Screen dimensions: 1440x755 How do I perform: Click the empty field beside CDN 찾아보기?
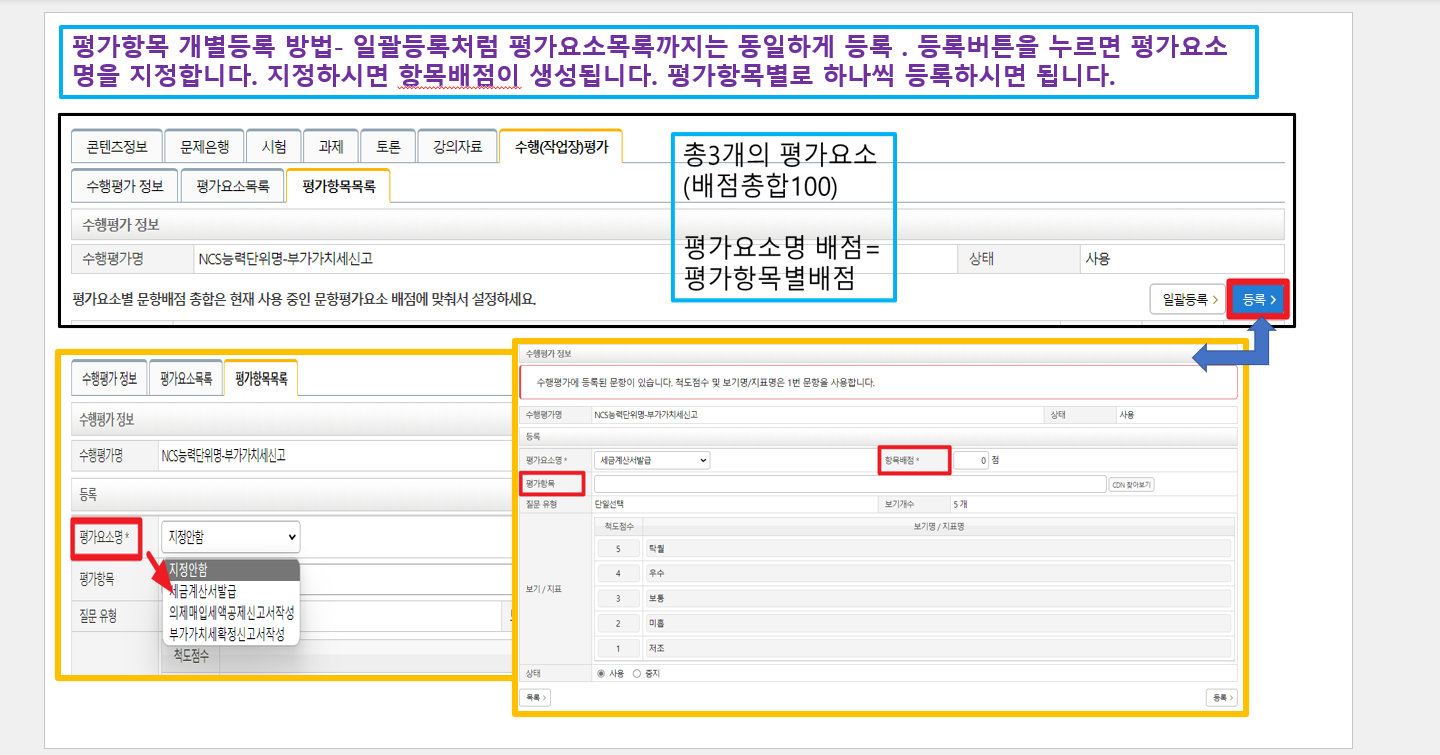tap(848, 484)
